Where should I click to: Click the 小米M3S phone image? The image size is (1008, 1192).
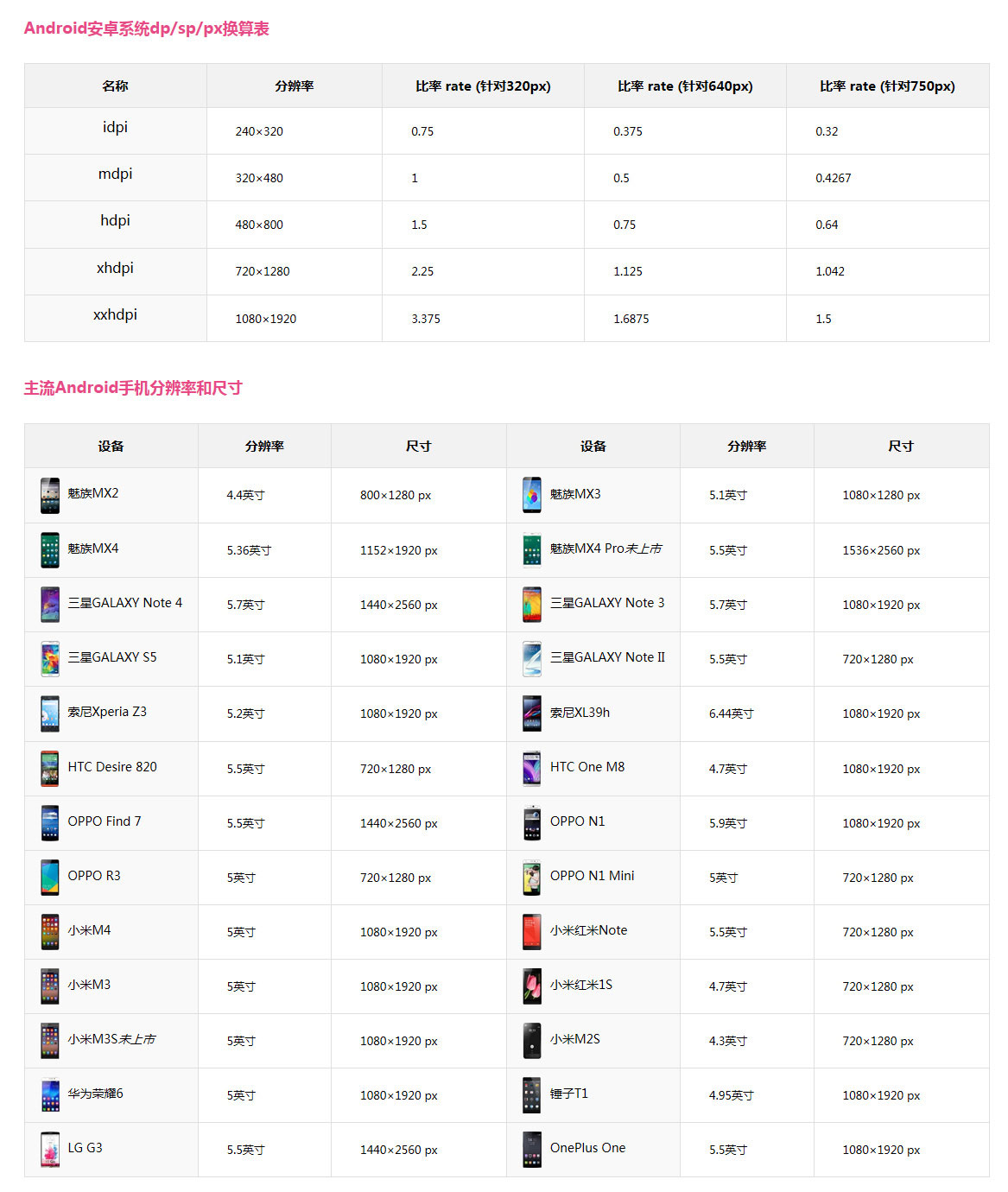tap(50, 1041)
